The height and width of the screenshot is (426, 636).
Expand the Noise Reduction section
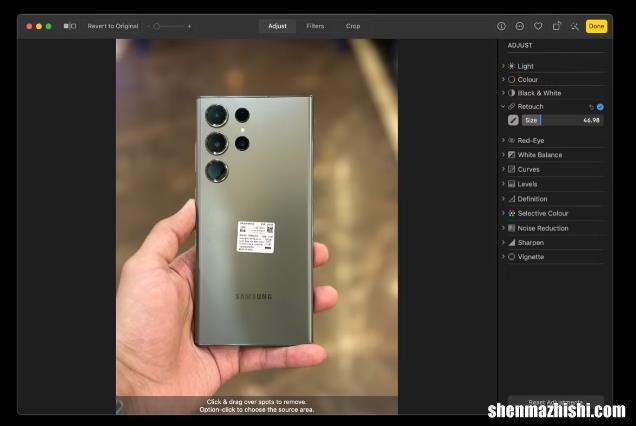tap(503, 228)
